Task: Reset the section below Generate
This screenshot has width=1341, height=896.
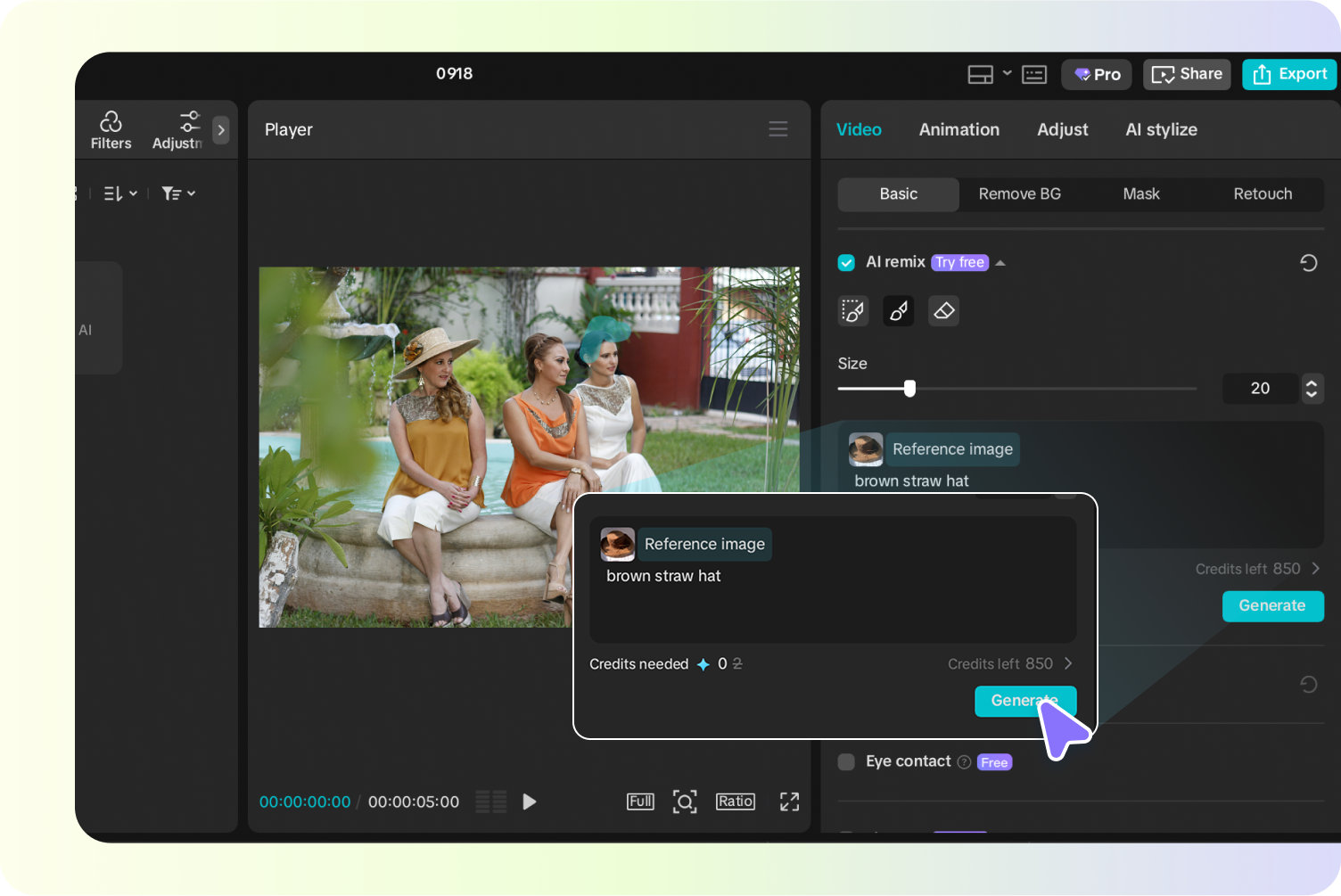Action: click(1309, 685)
